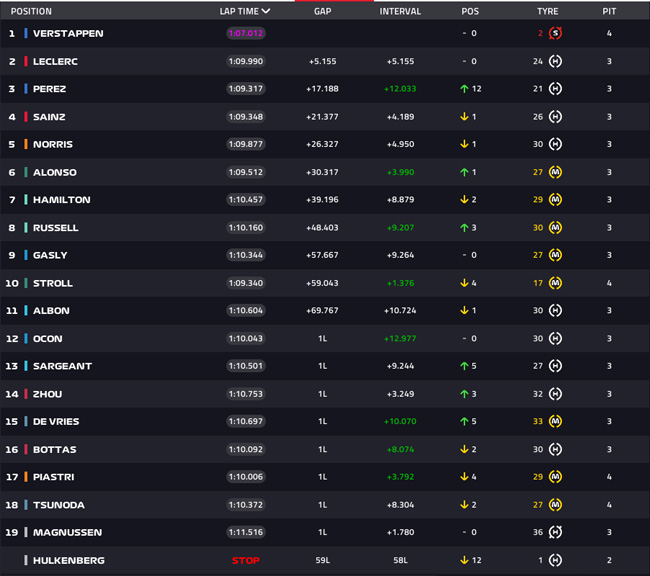Click the medium tyre icon for De Vries

pos(555,421)
